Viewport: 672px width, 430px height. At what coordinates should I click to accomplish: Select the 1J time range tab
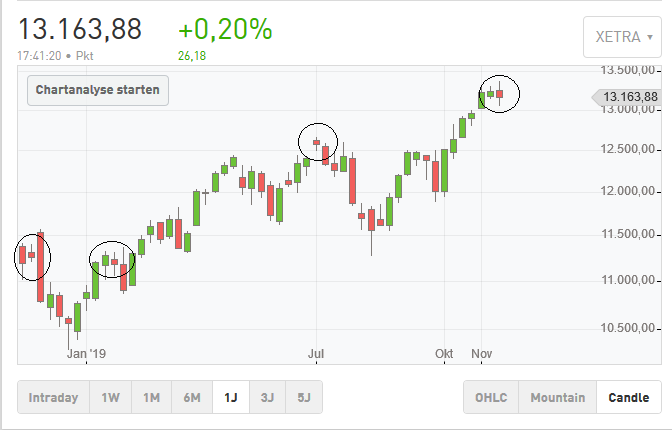(x=231, y=397)
